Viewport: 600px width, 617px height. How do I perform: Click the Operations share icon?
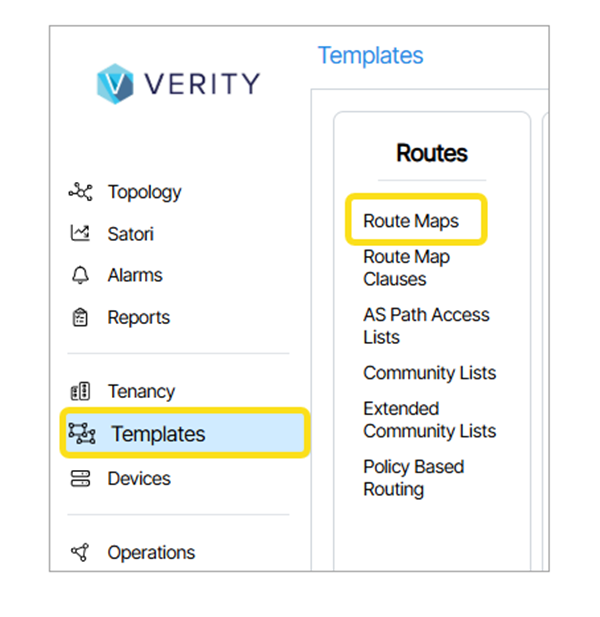[80, 552]
